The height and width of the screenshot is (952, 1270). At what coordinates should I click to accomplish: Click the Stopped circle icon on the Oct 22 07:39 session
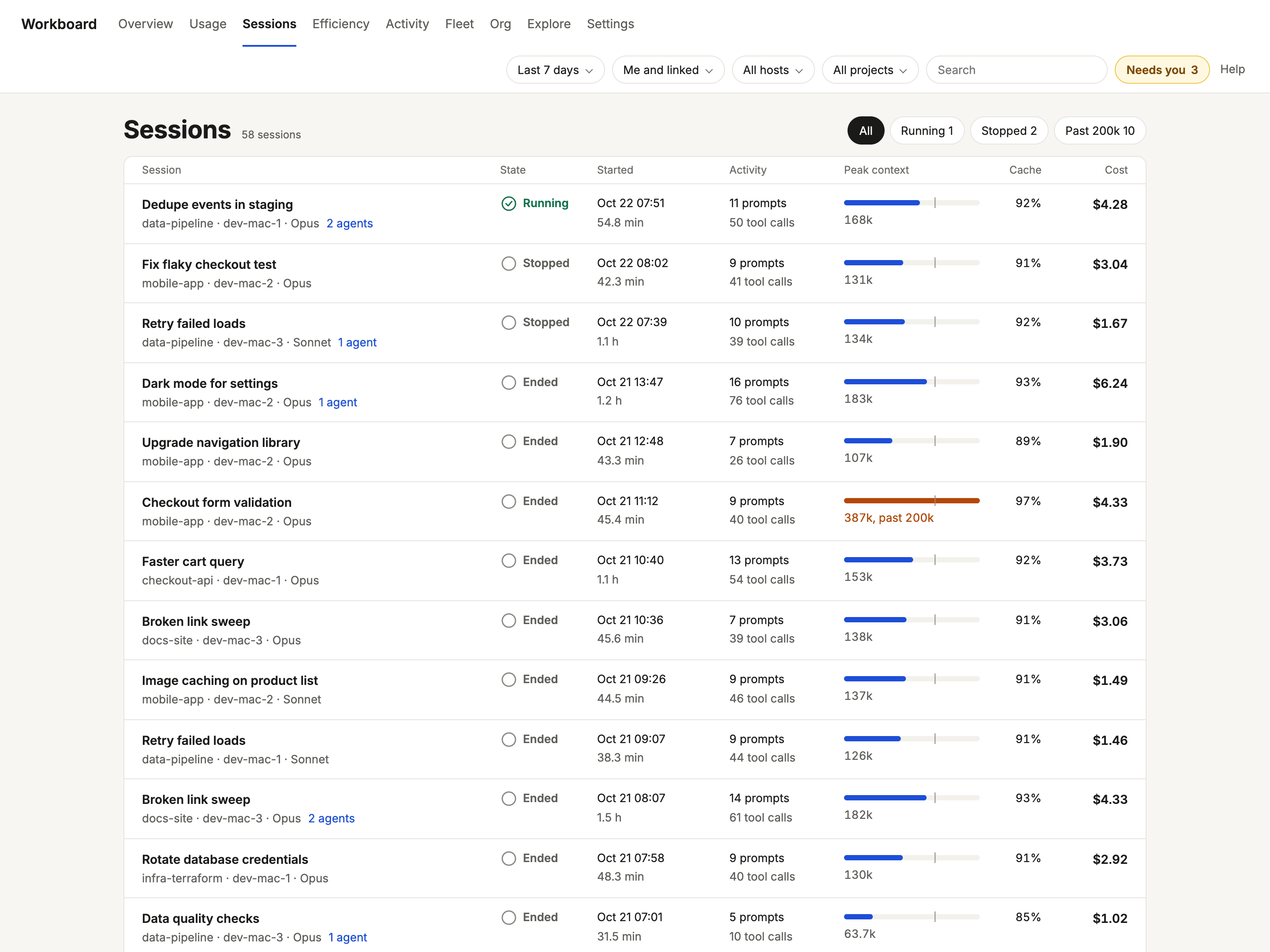tap(509, 323)
